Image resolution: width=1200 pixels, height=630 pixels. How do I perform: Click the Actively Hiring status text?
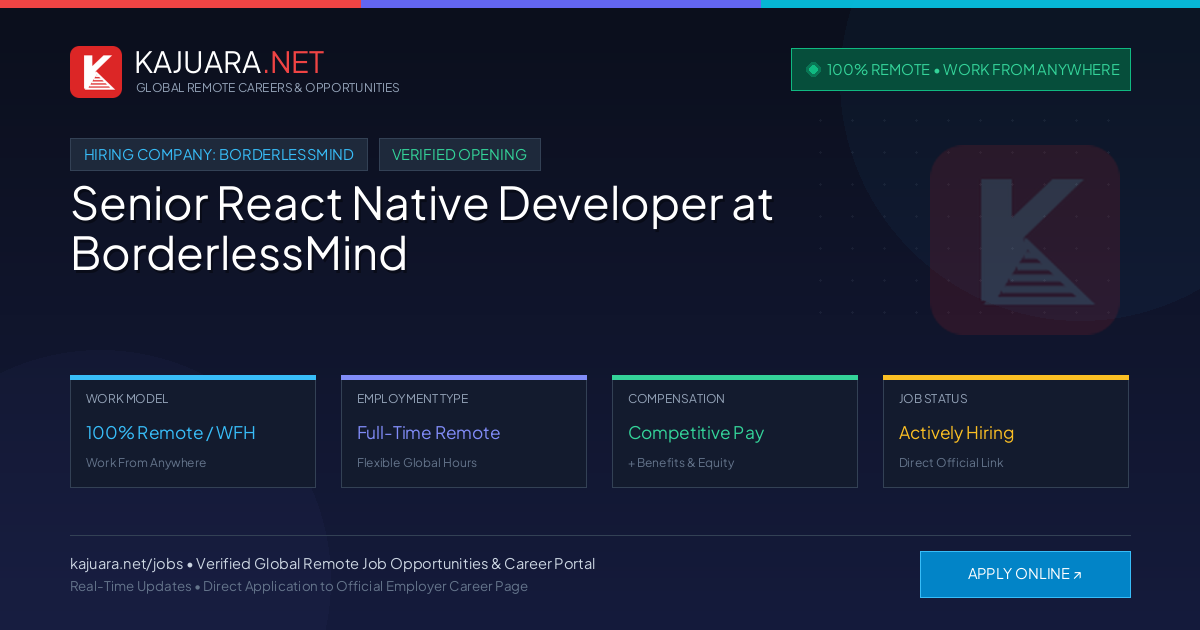click(956, 433)
